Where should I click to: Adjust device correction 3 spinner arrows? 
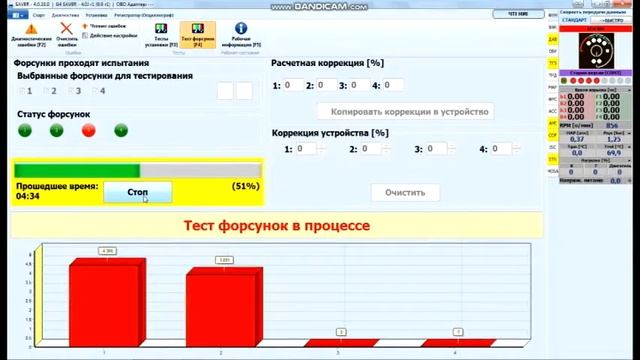click(451, 149)
